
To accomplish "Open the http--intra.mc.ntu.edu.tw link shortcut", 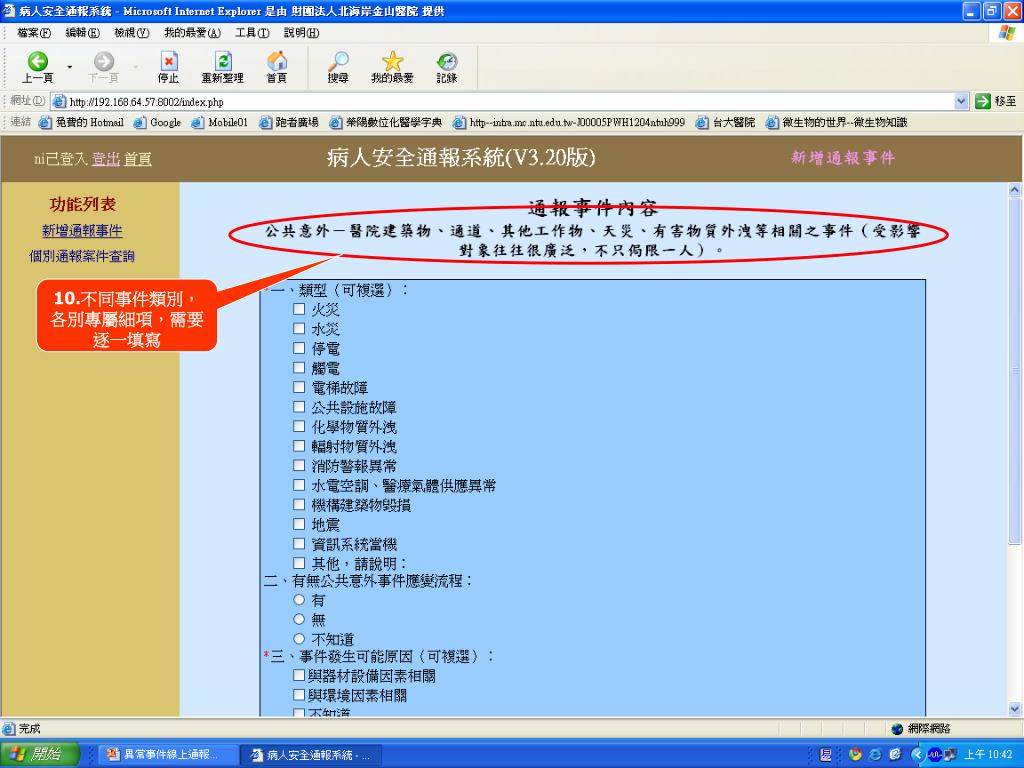I will tap(569, 122).
